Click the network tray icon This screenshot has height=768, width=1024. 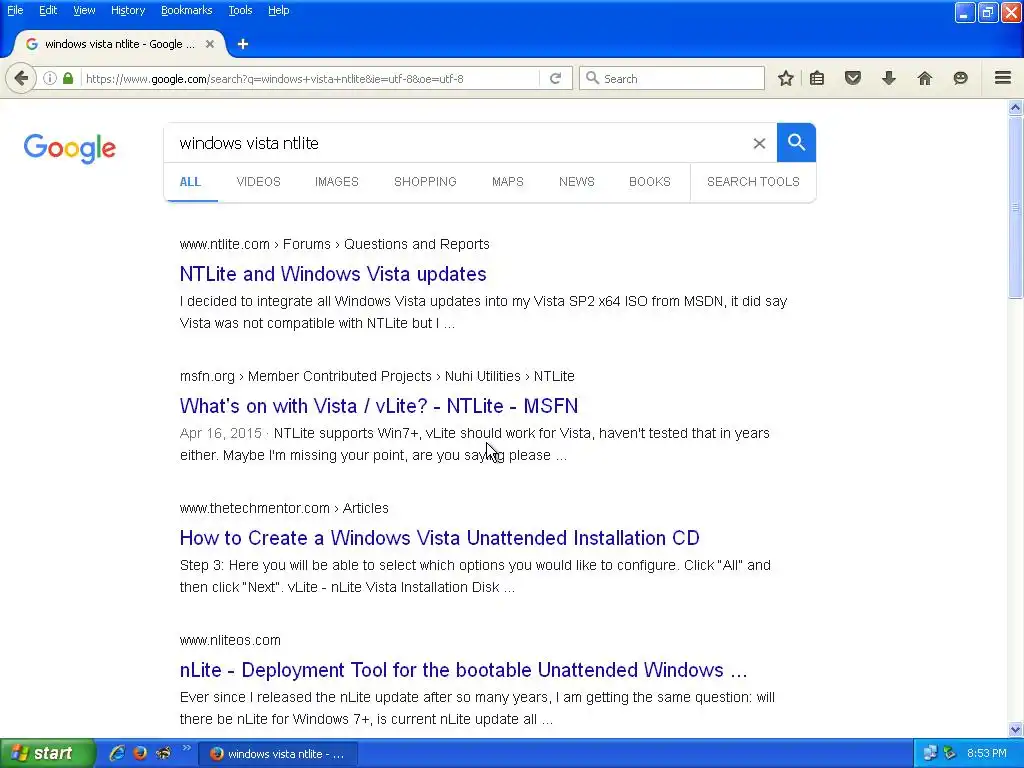(x=930, y=753)
